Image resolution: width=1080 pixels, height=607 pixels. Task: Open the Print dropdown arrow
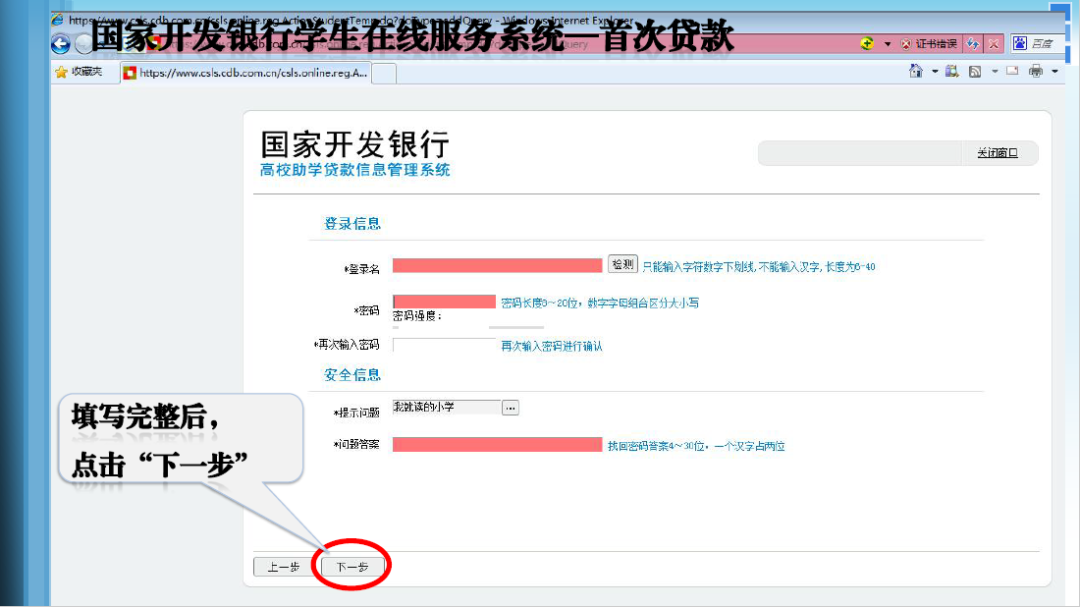click(1055, 71)
